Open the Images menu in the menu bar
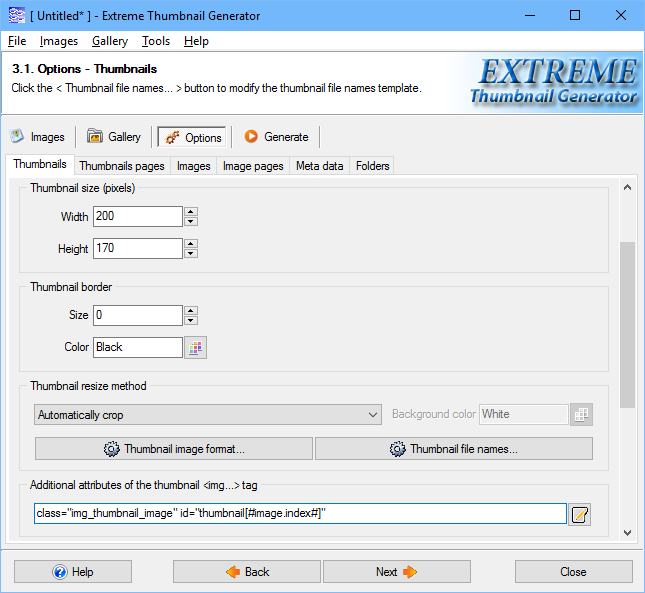Image resolution: width=645 pixels, height=593 pixels. (x=59, y=41)
